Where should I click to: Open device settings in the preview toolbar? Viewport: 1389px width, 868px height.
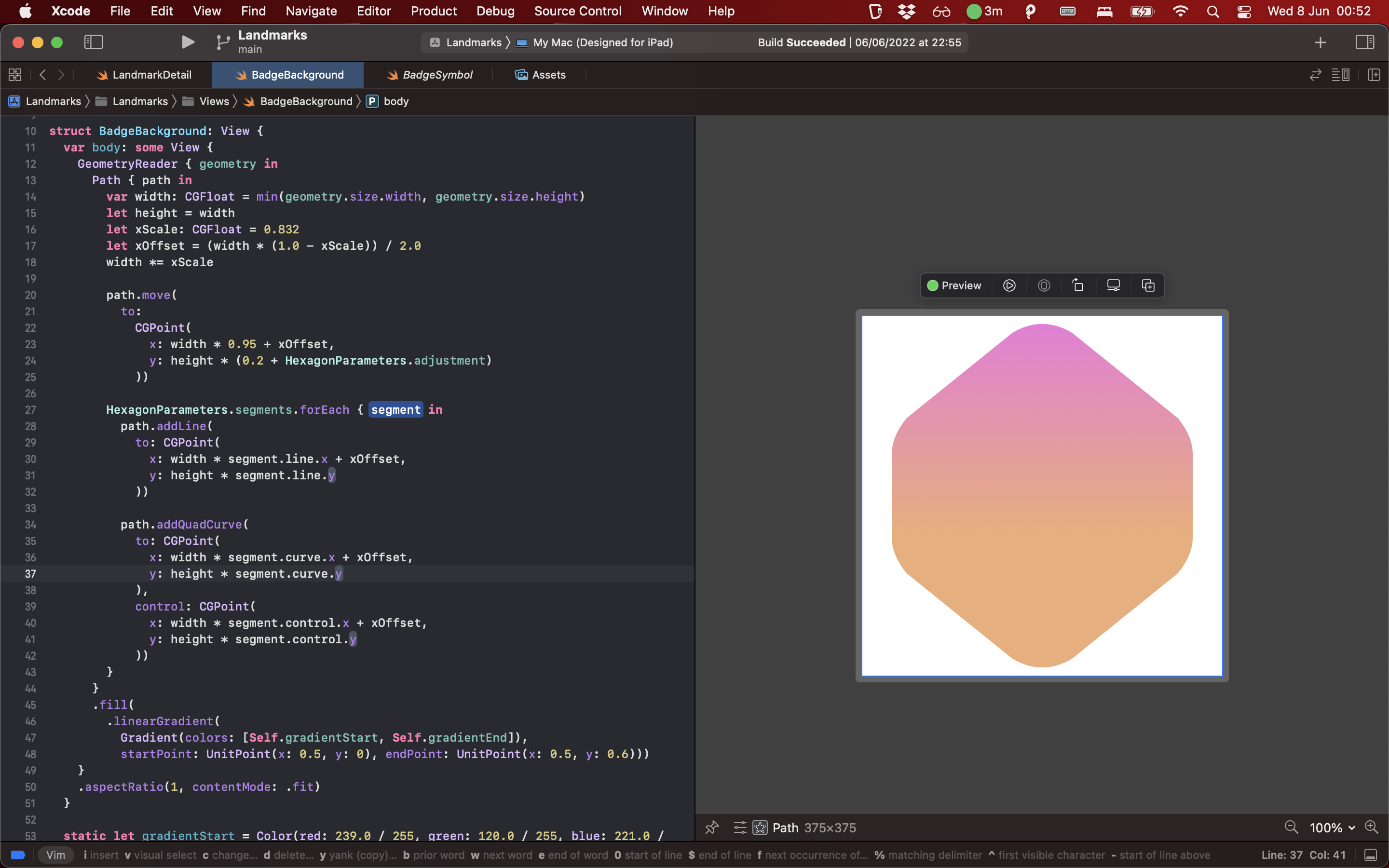[1114, 285]
